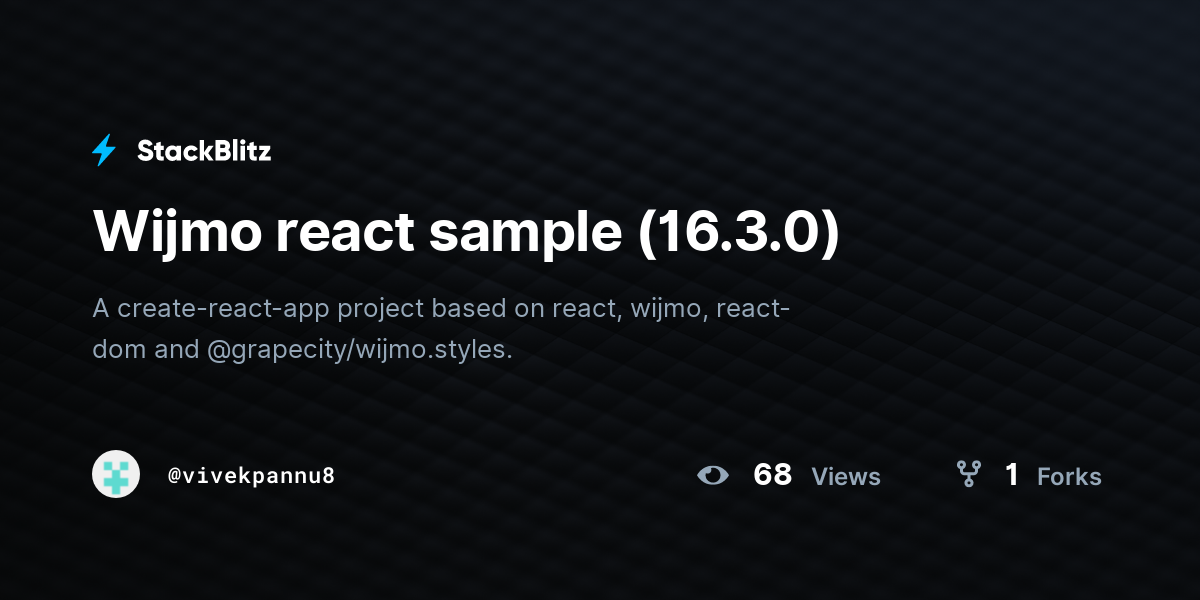Click the word Wijmo in the heading

point(176,233)
